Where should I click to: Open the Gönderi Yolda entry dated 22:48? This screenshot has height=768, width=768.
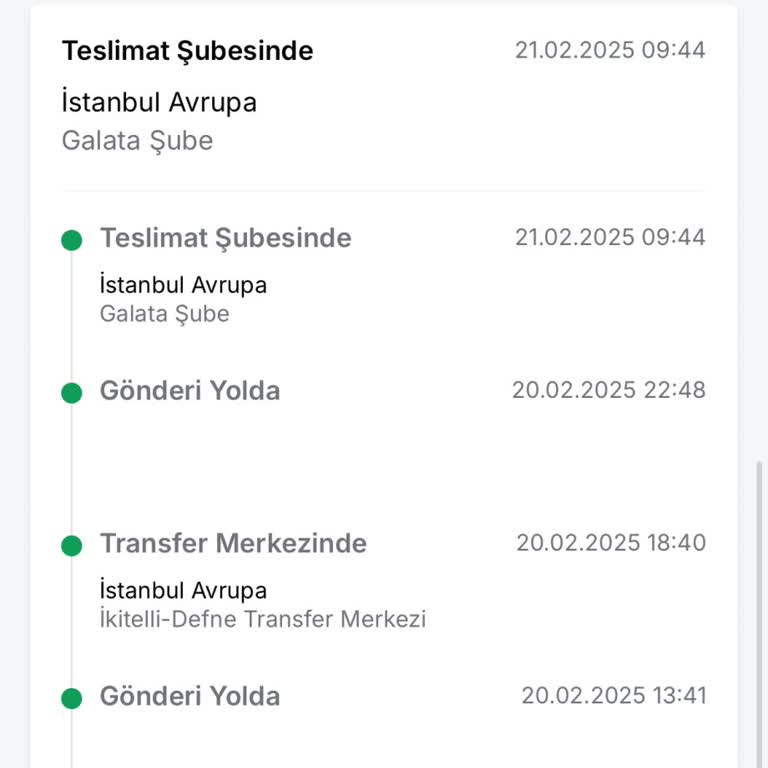[189, 391]
